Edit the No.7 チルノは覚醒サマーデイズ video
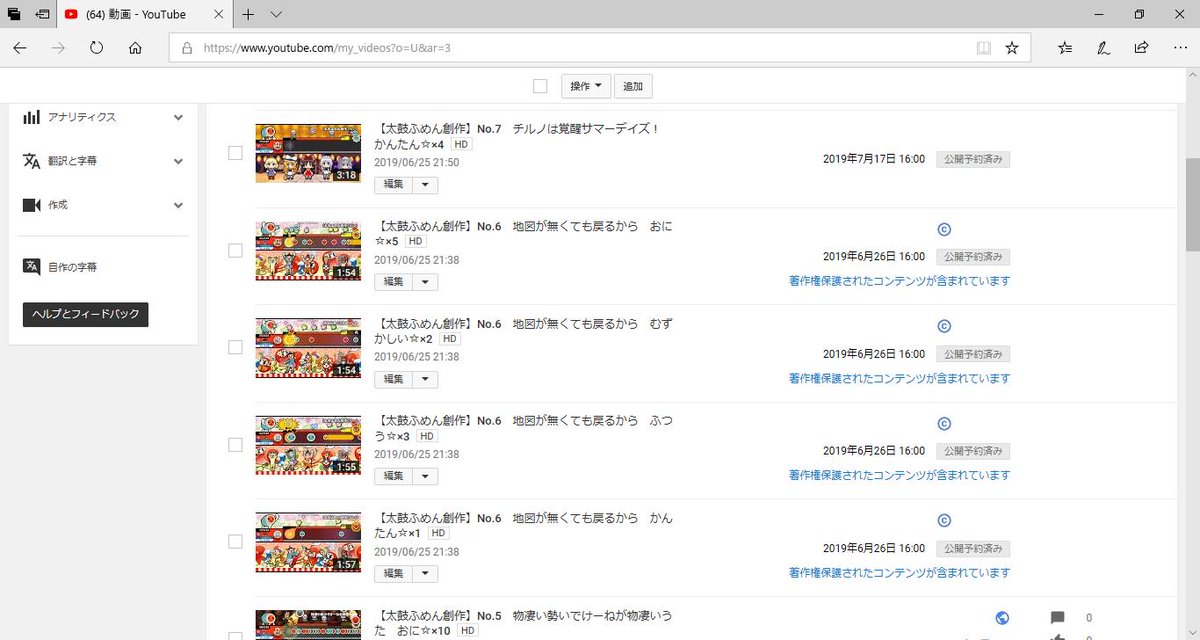 point(393,185)
